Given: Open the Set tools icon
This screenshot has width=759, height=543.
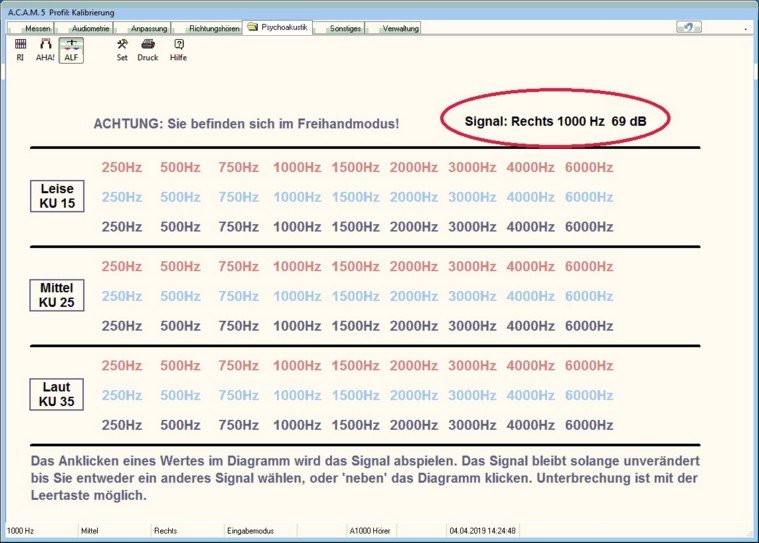Looking at the screenshot, I should click(x=122, y=50).
